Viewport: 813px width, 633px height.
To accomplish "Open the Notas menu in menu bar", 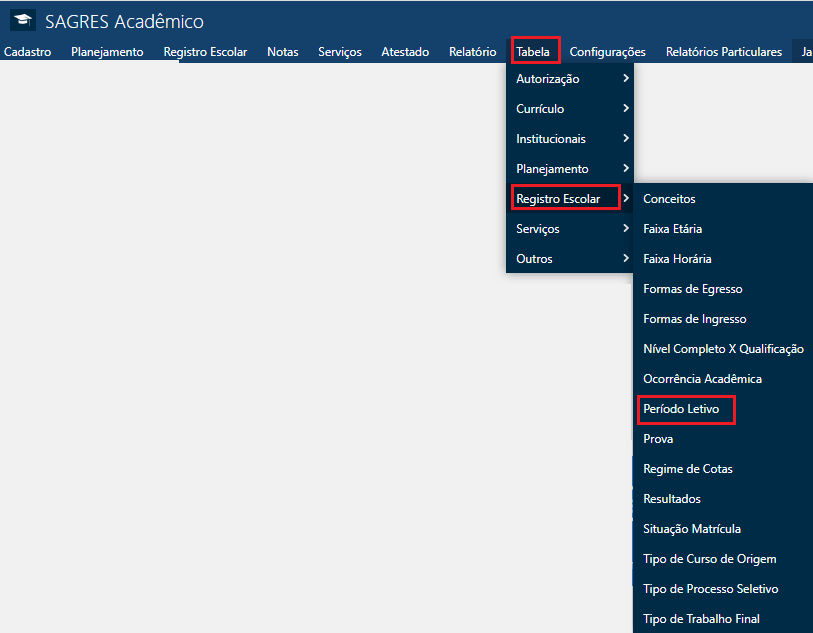I will point(282,51).
